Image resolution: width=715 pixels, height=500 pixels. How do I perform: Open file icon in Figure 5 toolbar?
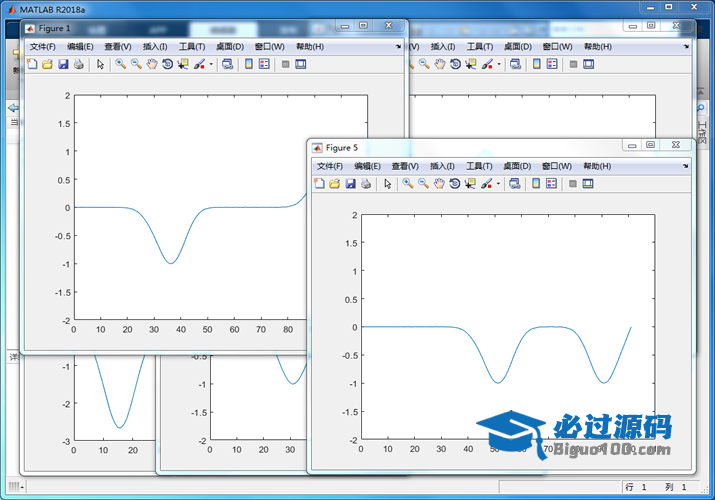coord(335,184)
